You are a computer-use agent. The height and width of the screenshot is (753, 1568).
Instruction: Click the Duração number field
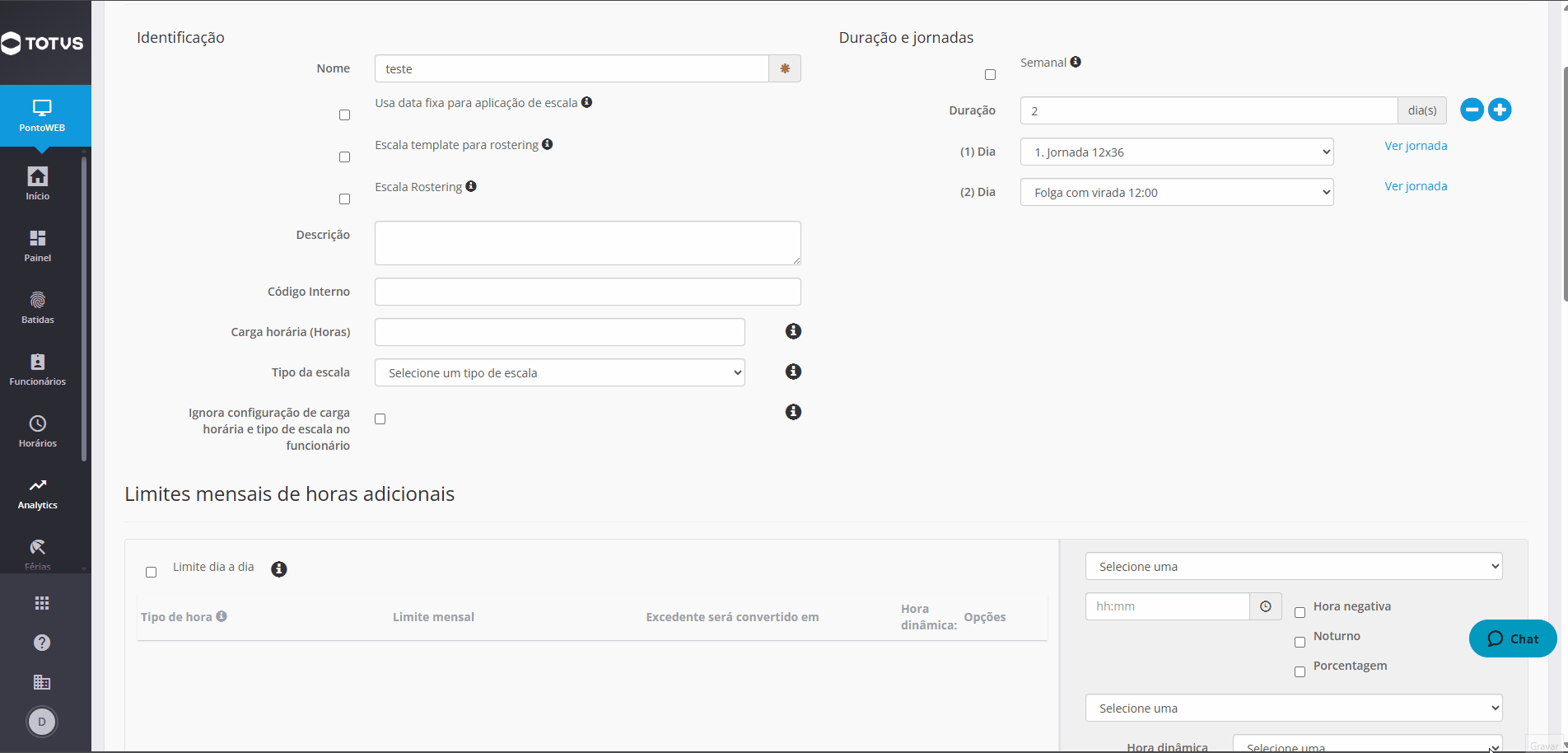pos(1209,110)
